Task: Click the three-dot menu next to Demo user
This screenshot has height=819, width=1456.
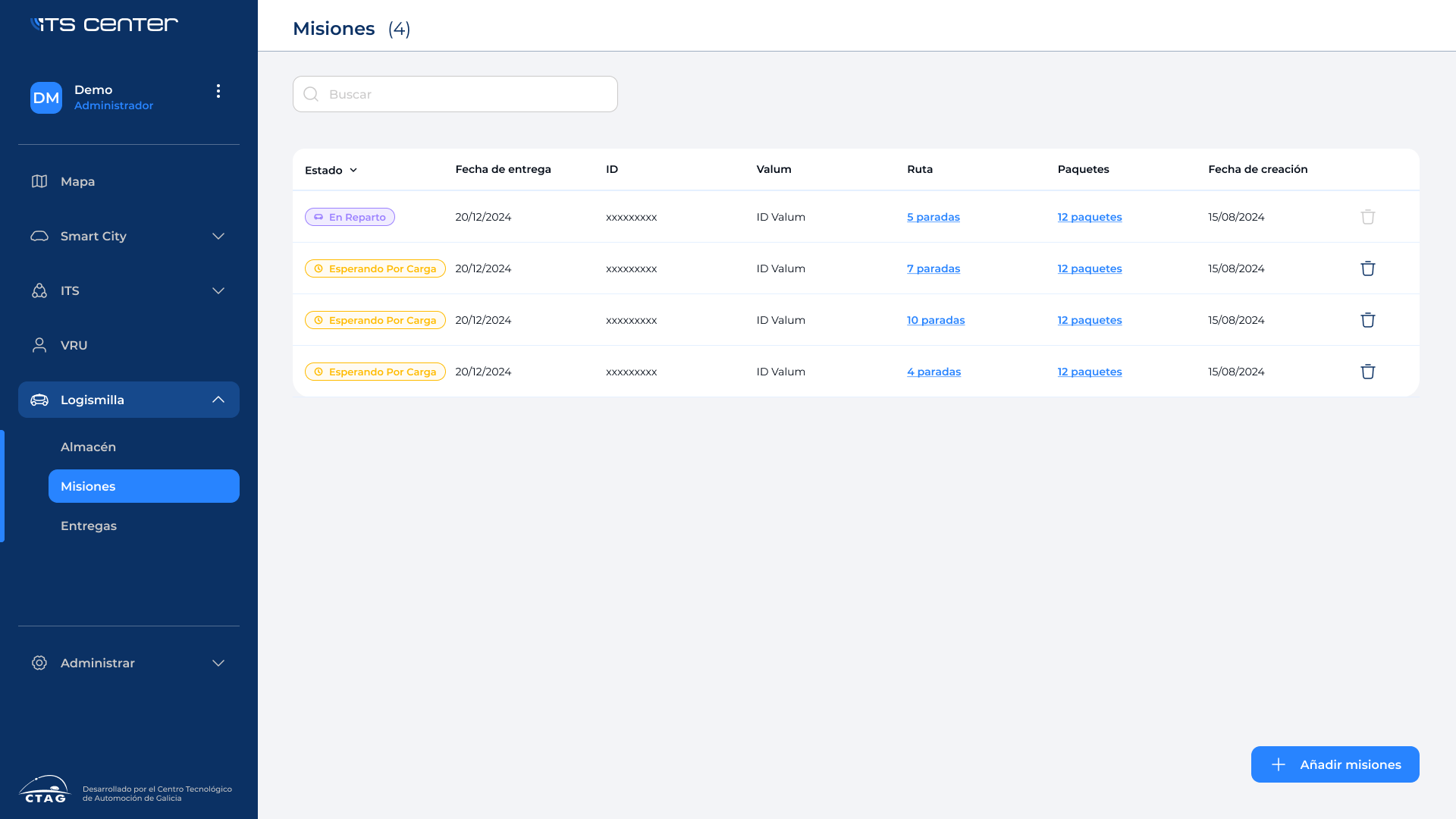Action: [x=218, y=91]
